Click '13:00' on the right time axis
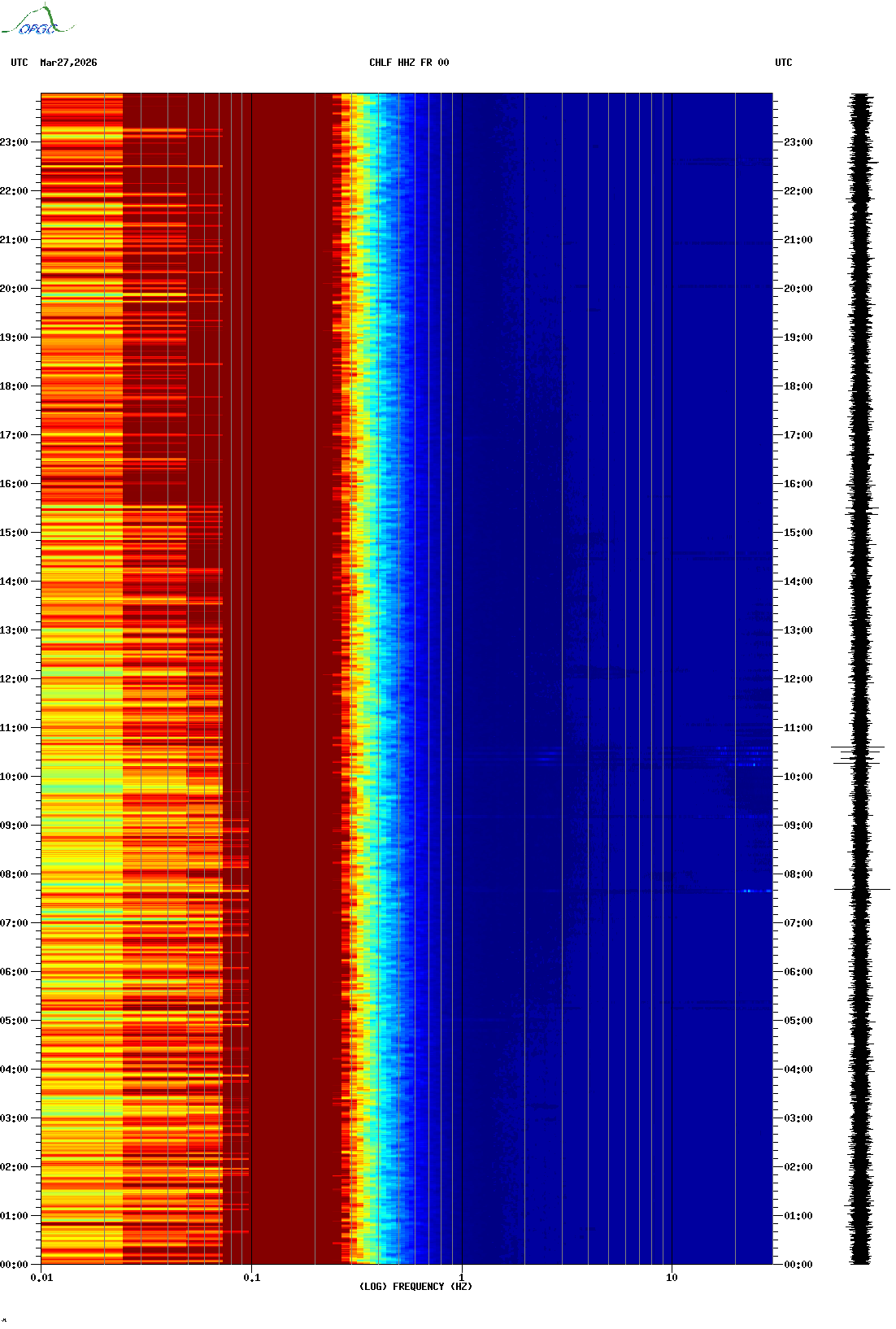This screenshot has width=896, height=1329. click(798, 630)
